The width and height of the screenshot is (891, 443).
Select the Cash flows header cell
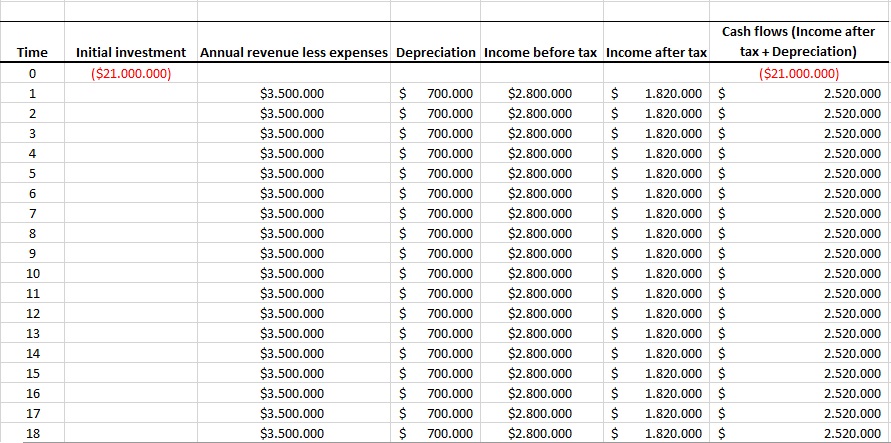tap(799, 42)
